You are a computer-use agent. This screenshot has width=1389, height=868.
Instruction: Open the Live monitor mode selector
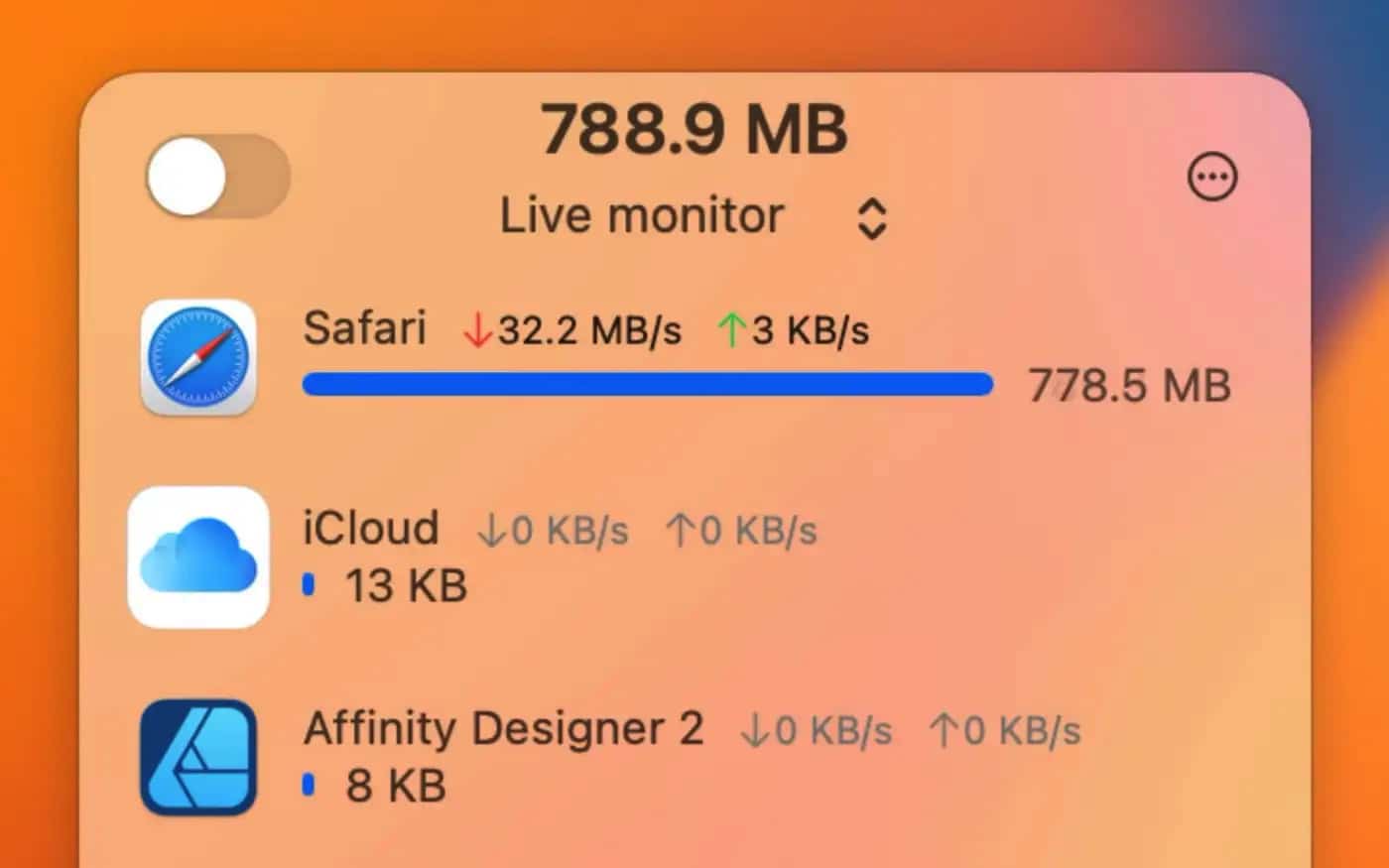coord(642,215)
